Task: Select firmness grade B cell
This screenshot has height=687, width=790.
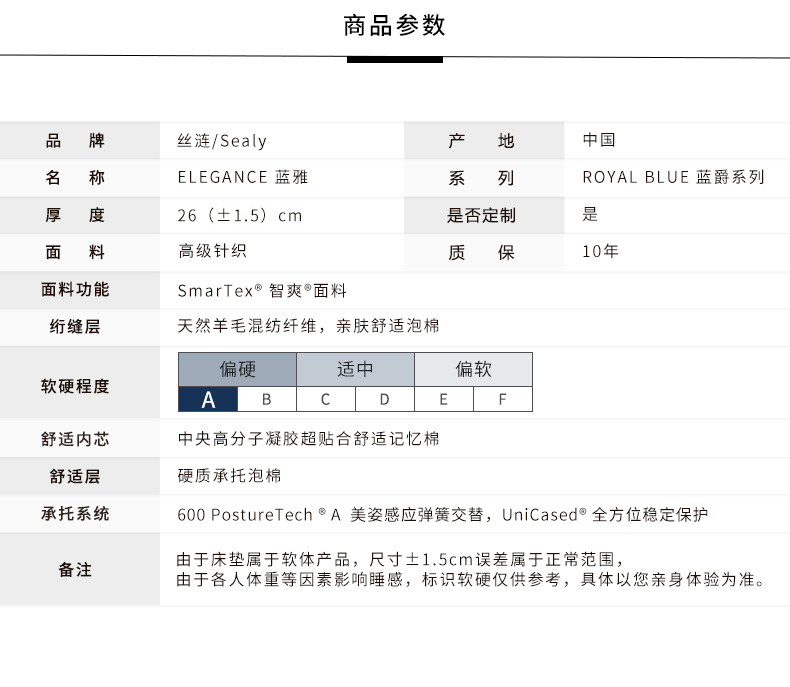Action: click(267, 399)
